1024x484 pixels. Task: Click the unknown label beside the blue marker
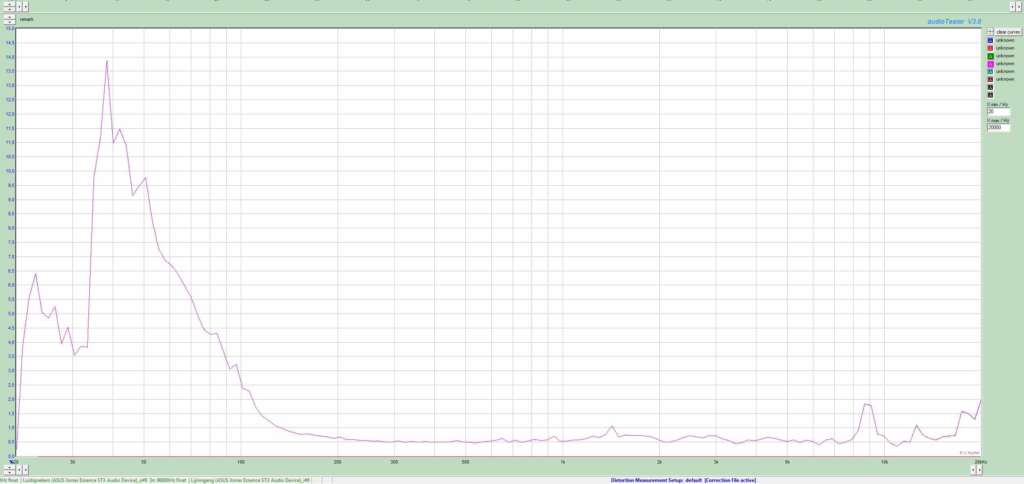[1005, 40]
